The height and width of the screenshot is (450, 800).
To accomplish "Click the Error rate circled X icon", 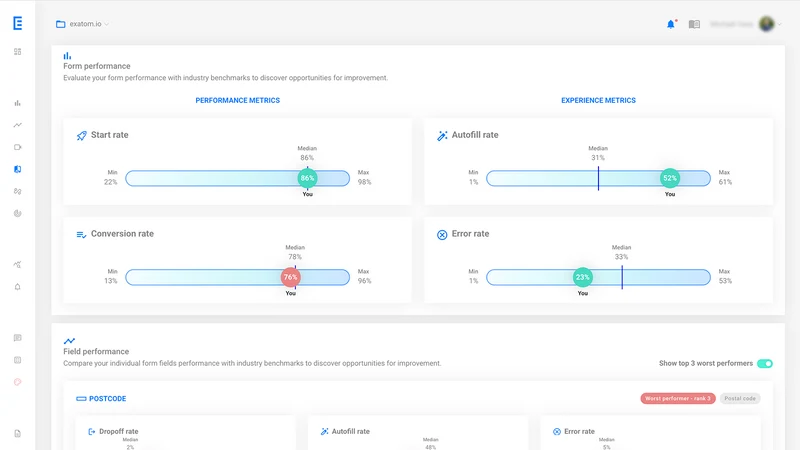I will click(x=442, y=235).
